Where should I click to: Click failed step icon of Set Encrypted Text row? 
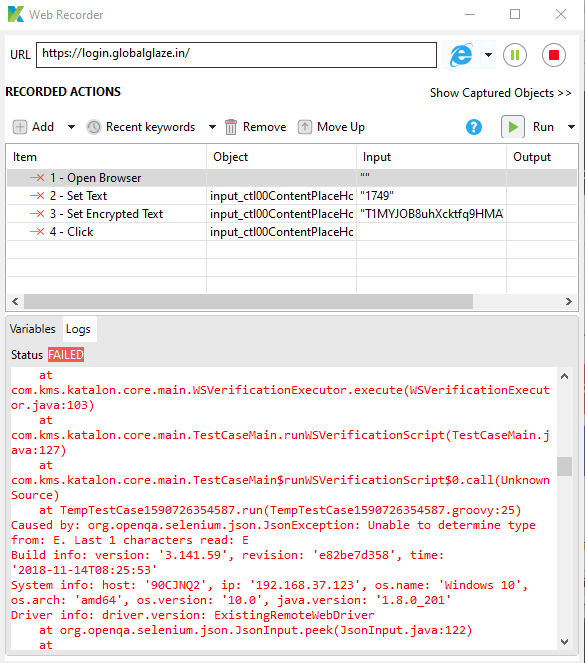point(37,214)
